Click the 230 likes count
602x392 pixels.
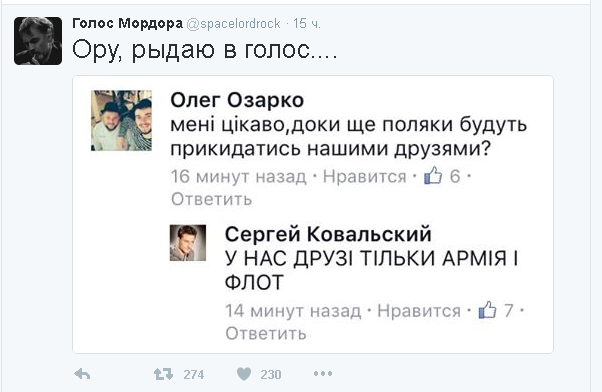click(x=271, y=374)
